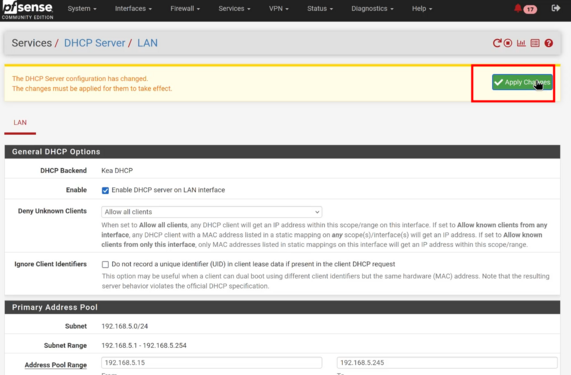The image size is (571, 375).
Task: Click subnet range 192.168.5.1 - 192.168.5.254
Action: pyautogui.click(x=144, y=346)
